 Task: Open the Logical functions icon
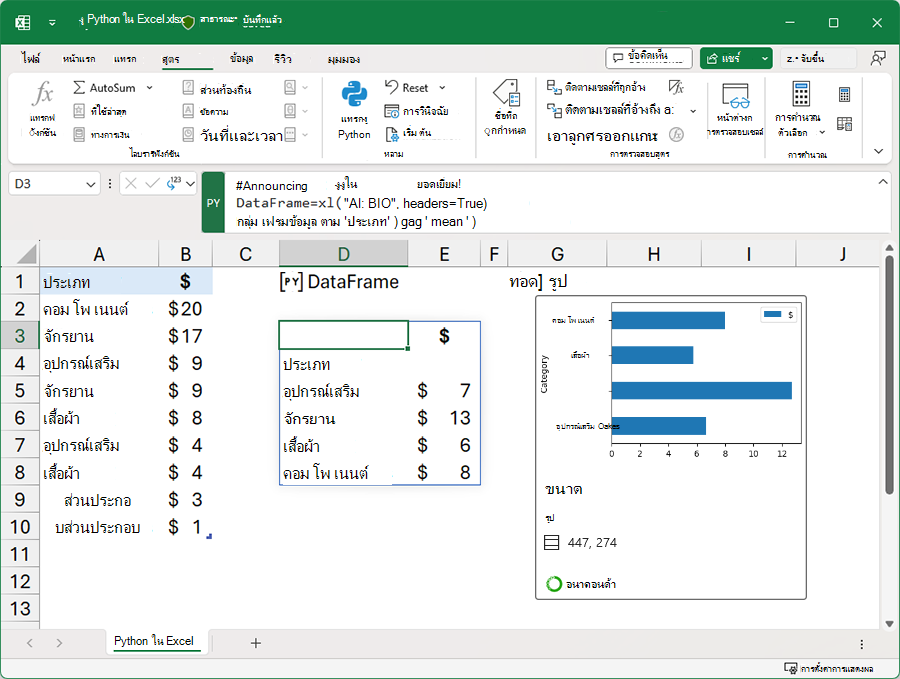[188, 88]
